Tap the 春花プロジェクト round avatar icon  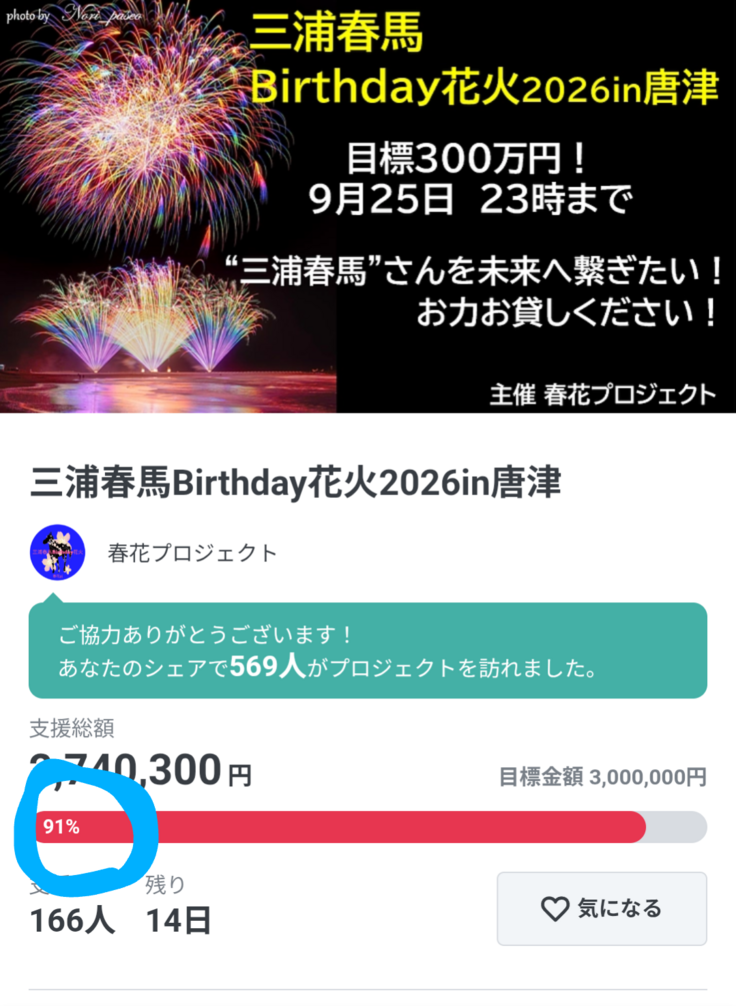point(58,551)
